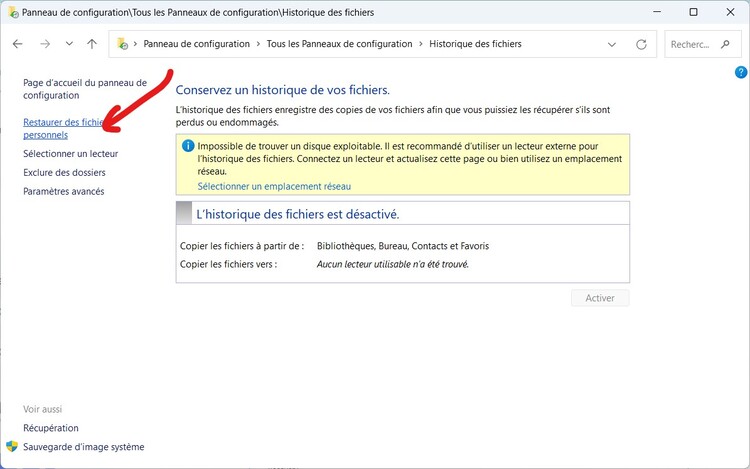
Task: Open 'Exclure des dossiers'
Action: [64, 173]
